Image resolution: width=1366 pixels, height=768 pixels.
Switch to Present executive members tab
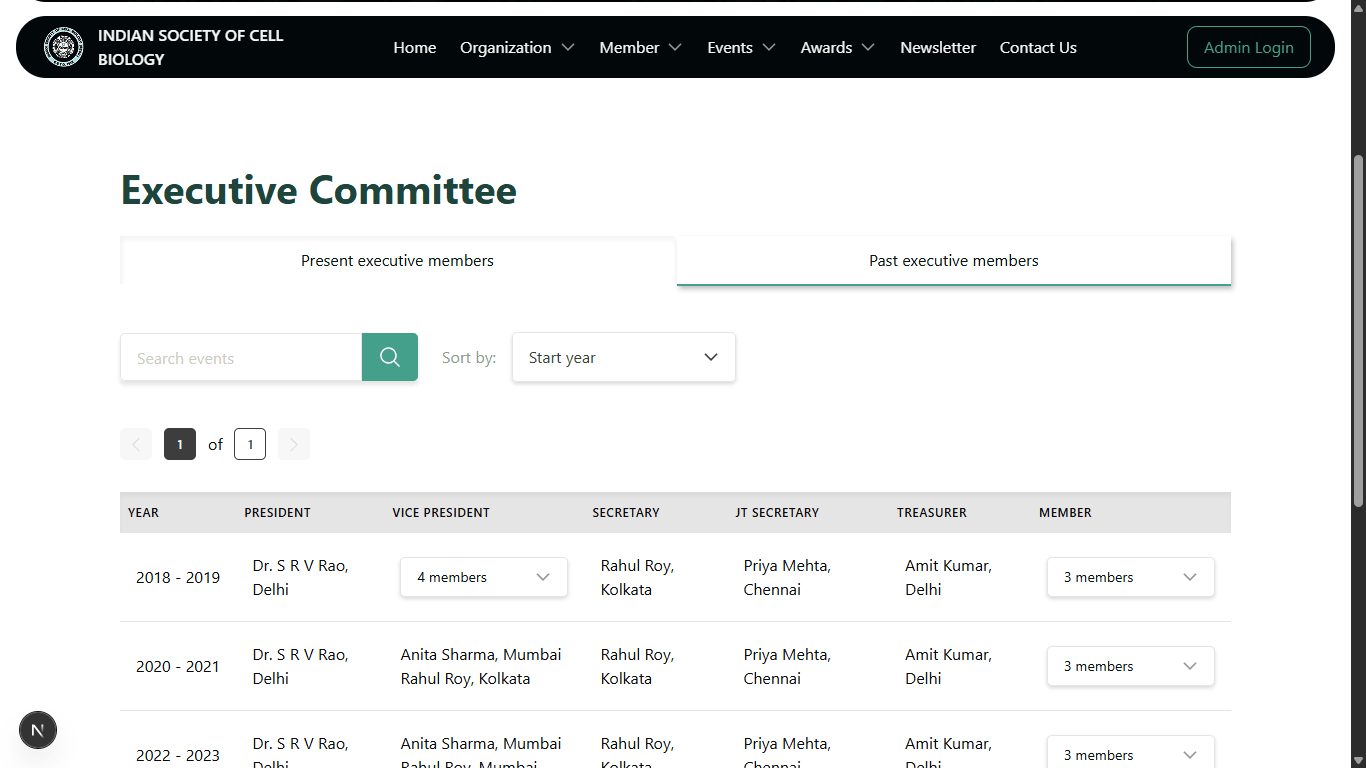point(398,260)
